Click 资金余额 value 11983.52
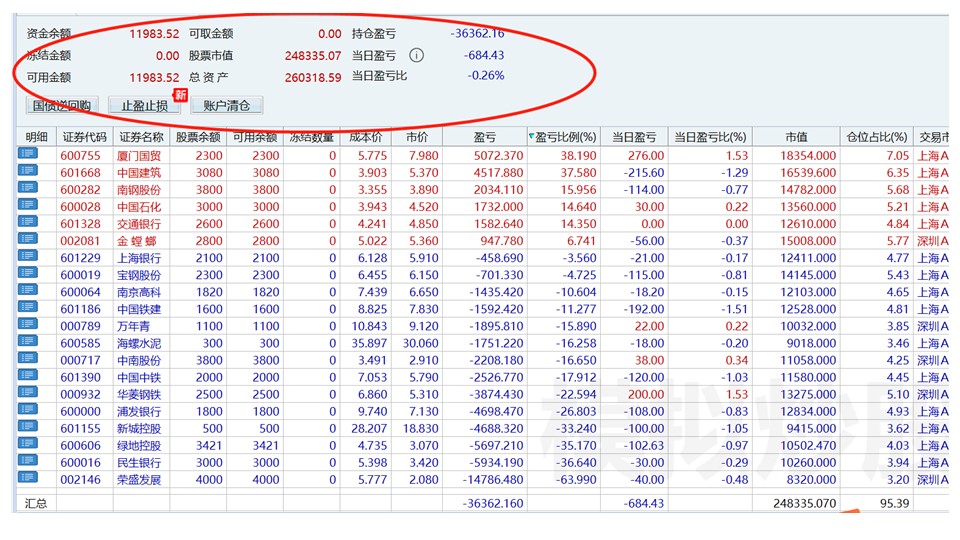 click(154, 34)
